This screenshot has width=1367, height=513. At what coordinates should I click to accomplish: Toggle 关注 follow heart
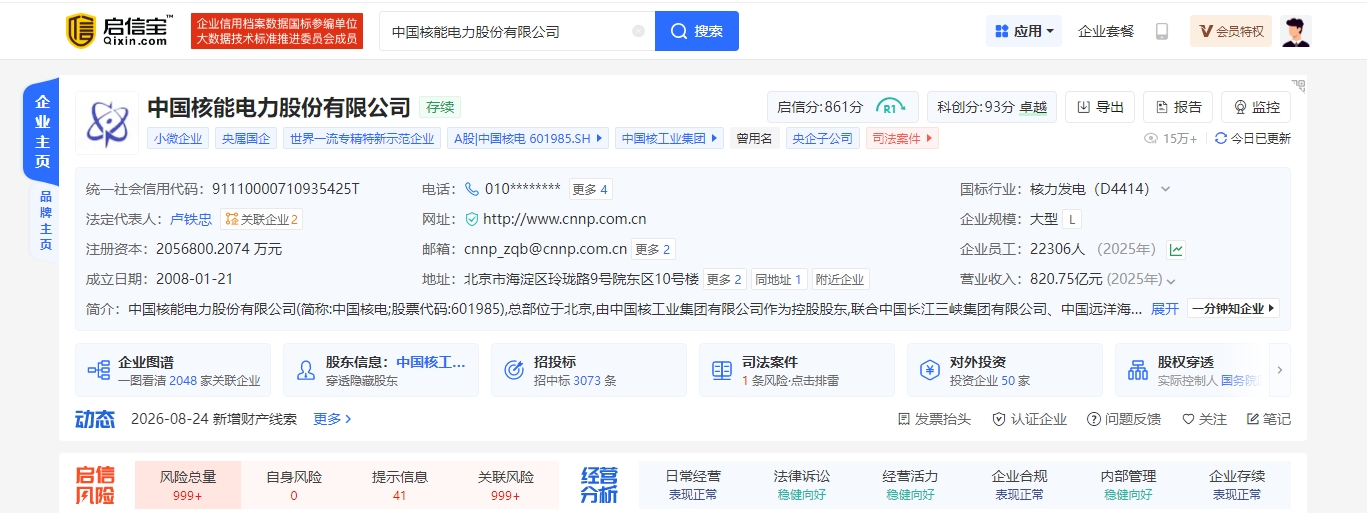pos(1204,419)
